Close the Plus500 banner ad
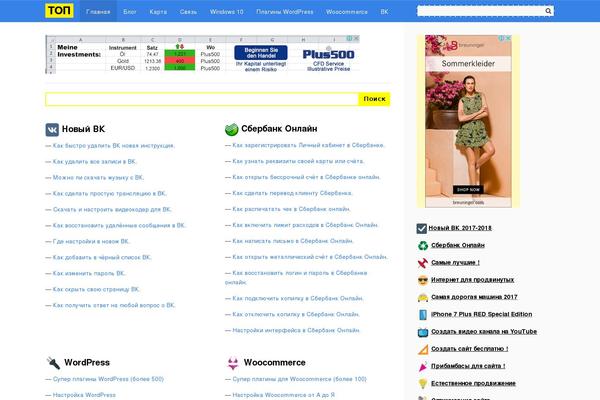The height and width of the screenshot is (400, 600). (x=356, y=38)
